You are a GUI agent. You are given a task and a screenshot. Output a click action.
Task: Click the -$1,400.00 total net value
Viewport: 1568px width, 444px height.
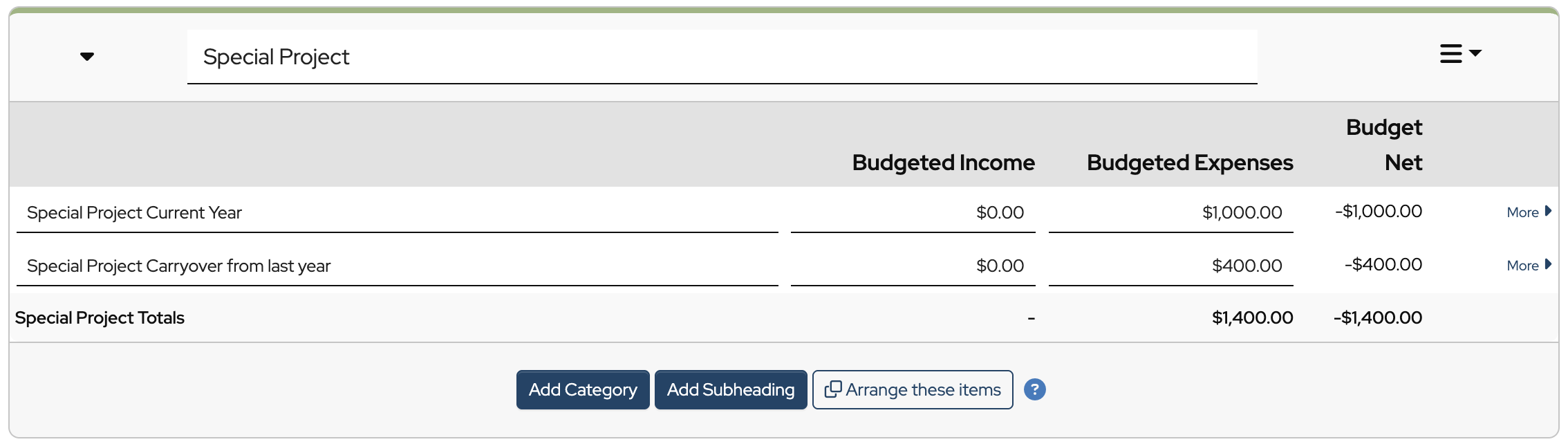tap(1377, 318)
